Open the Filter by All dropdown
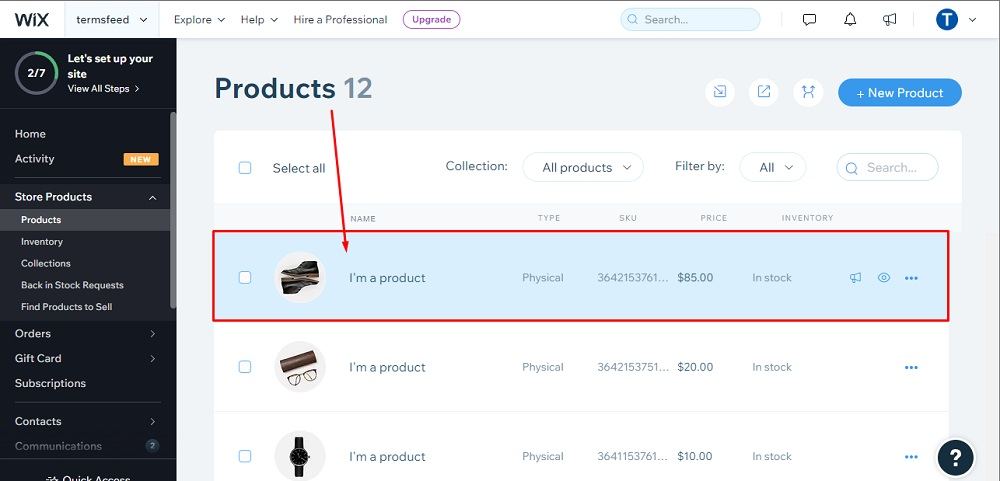 [773, 167]
